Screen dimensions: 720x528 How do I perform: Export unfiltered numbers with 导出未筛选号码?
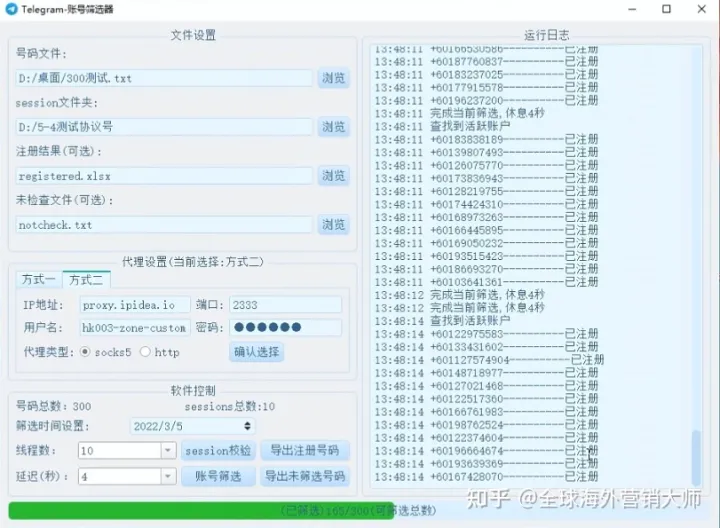305,476
